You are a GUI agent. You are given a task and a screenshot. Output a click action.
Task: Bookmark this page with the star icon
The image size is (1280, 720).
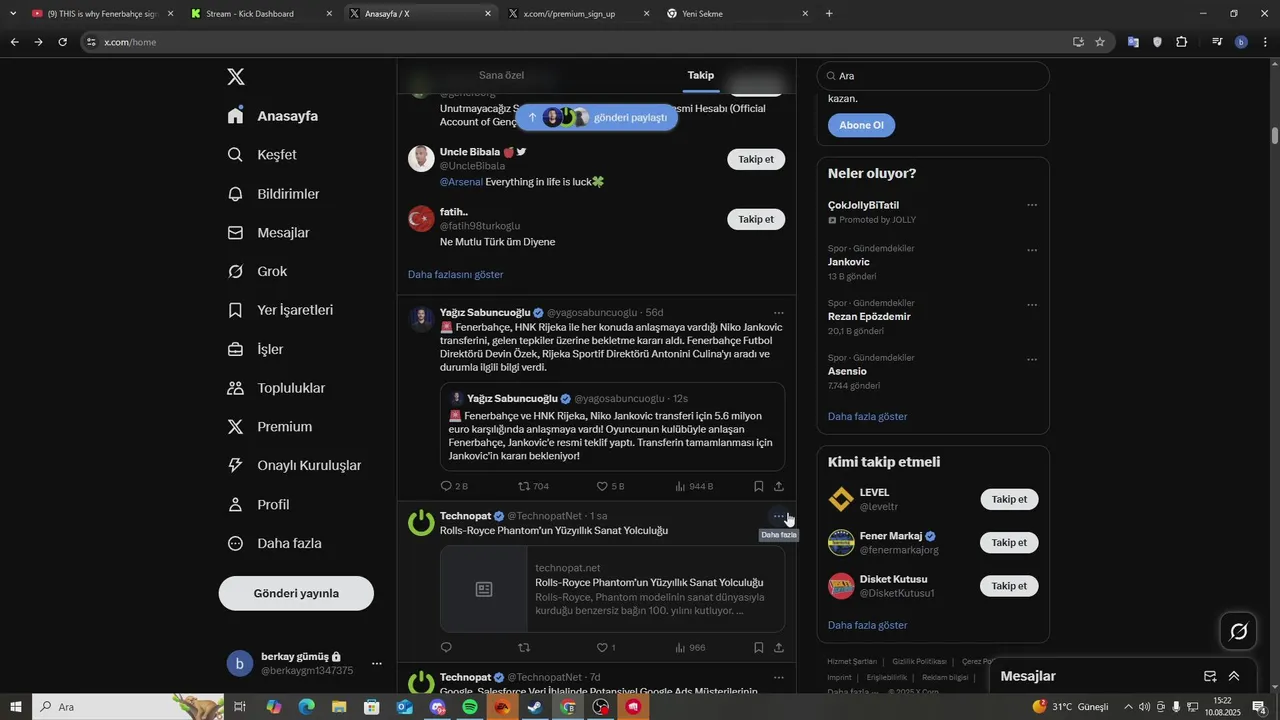tap(1100, 42)
